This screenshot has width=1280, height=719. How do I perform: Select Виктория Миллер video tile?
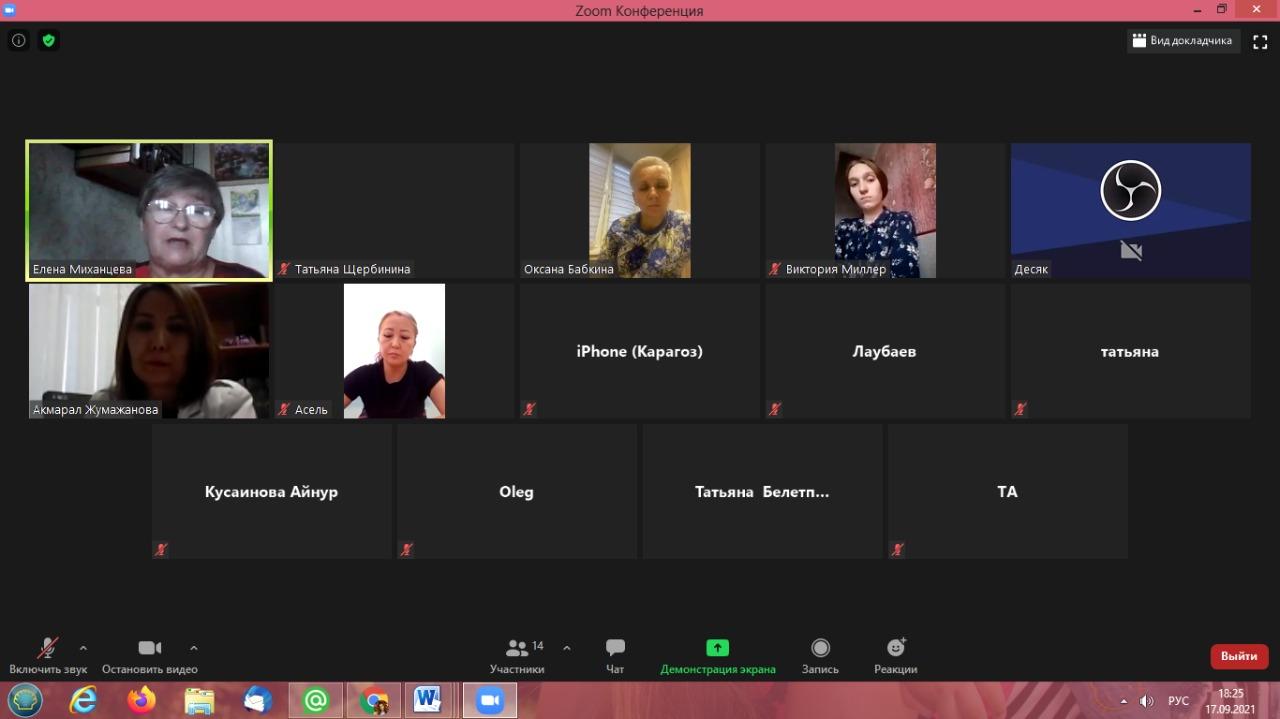point(885,210)
